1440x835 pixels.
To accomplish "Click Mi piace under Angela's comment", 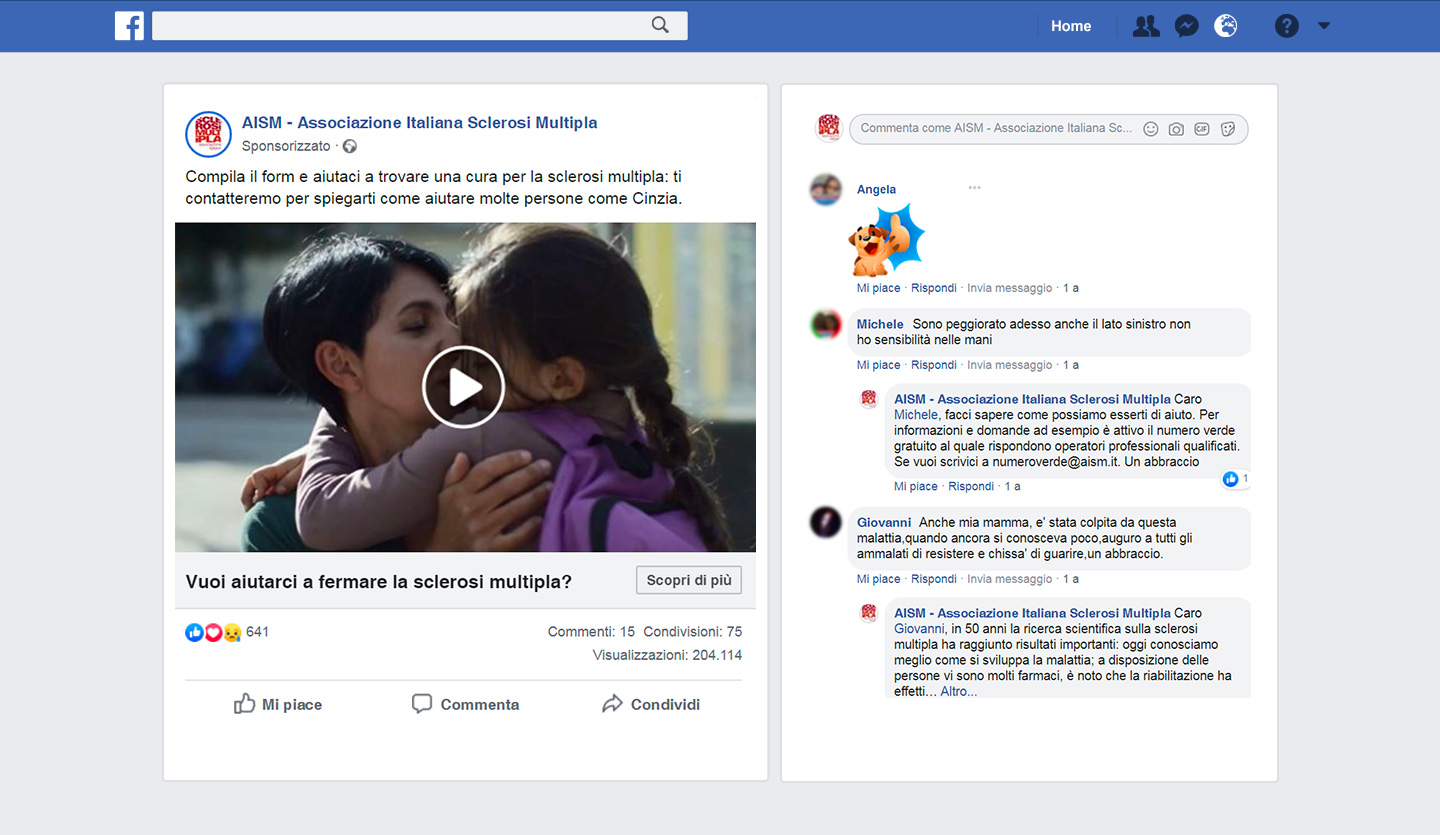I will (x=878, y=288).
